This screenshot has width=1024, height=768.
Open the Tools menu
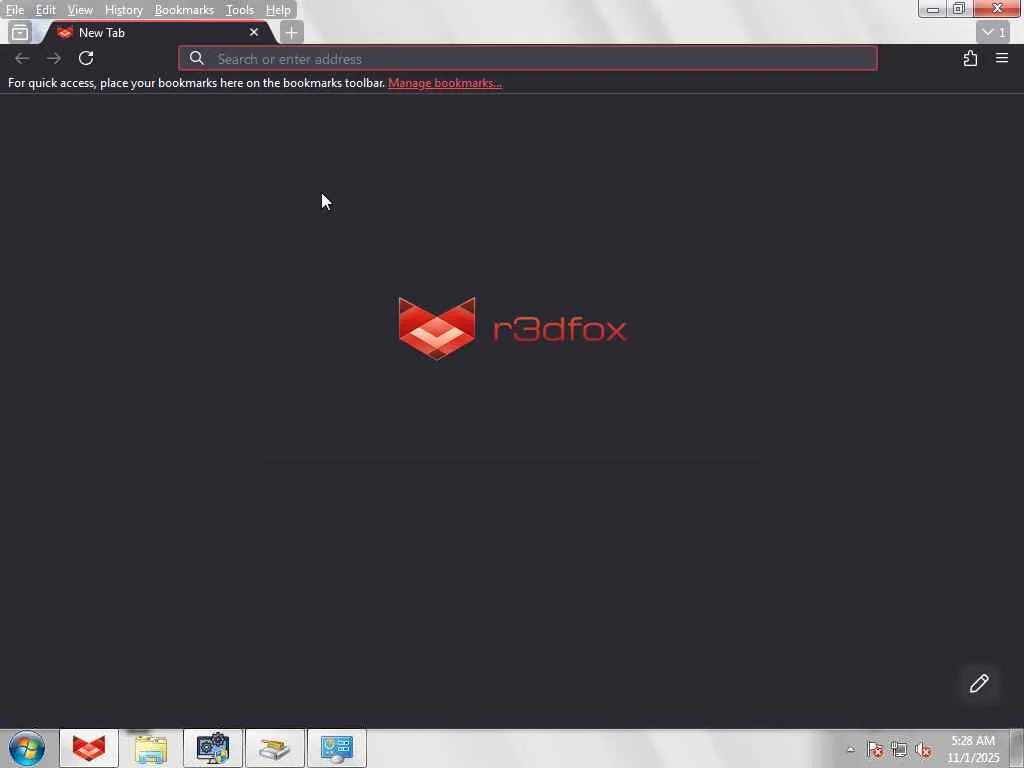[239, 10]
